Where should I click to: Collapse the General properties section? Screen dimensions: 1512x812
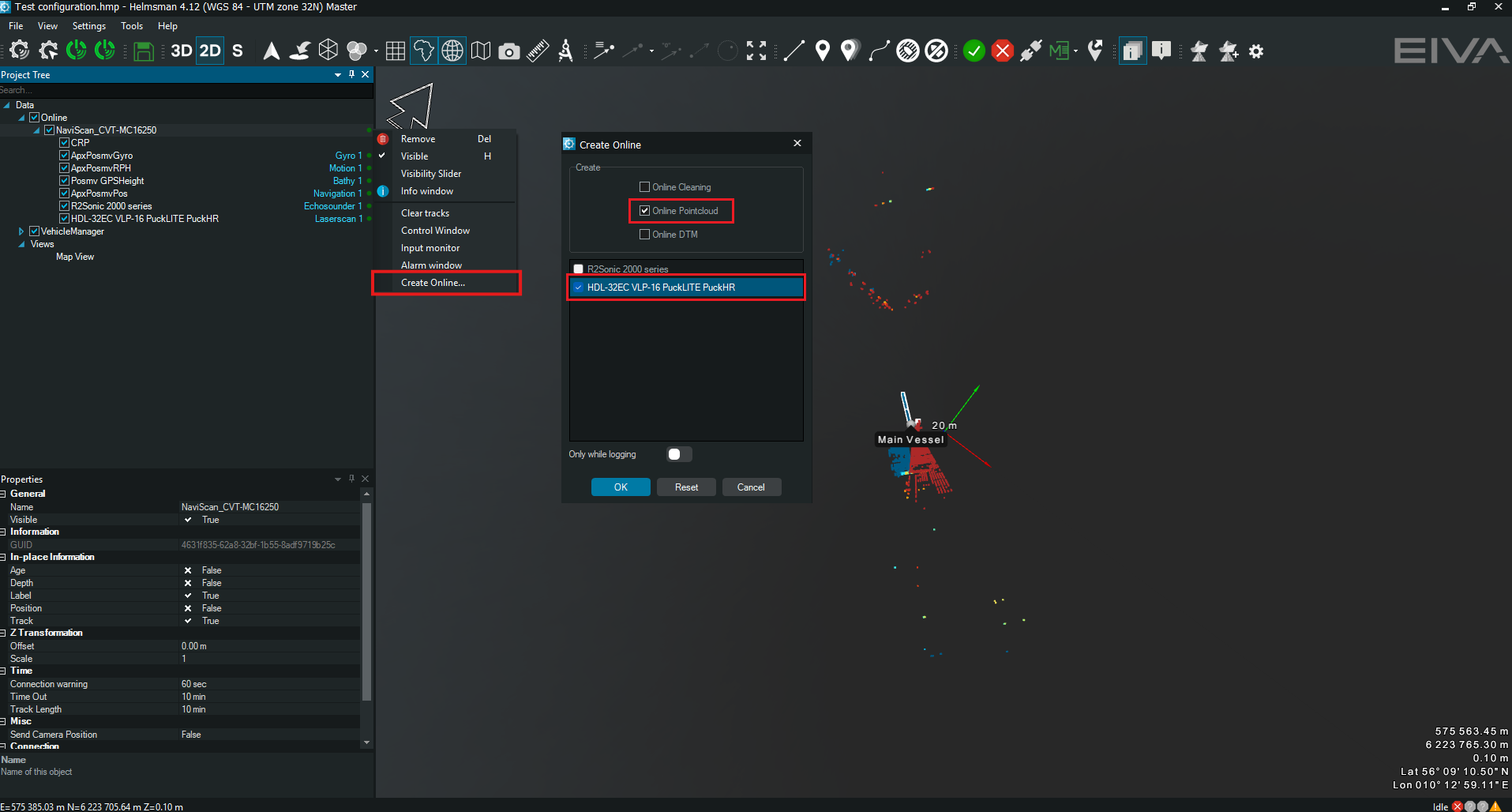click(x=4, y=494)
